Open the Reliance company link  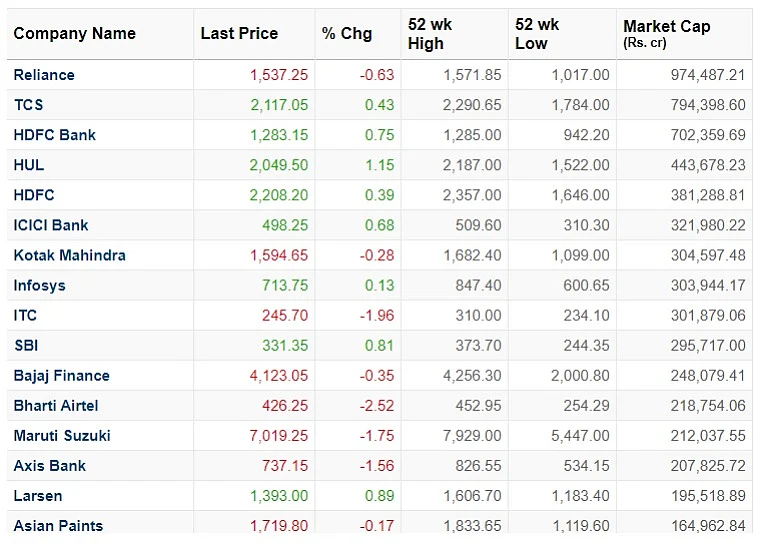pyautogui.click(x=44, y=75)
